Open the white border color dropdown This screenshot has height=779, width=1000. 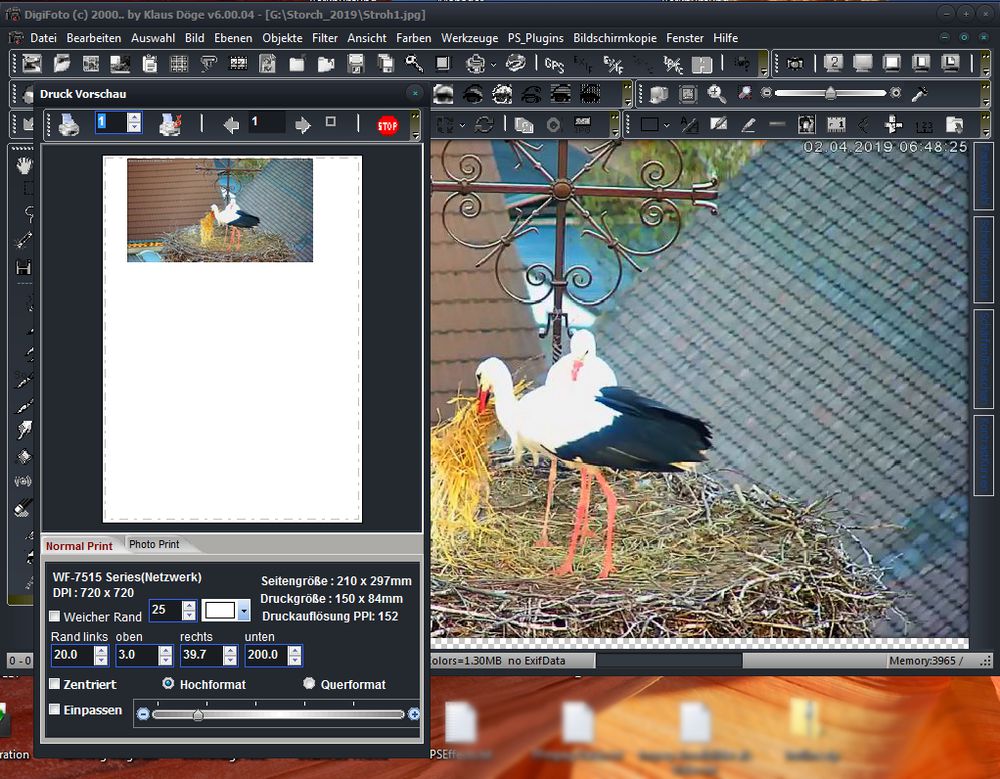click(x=243, y=610)
